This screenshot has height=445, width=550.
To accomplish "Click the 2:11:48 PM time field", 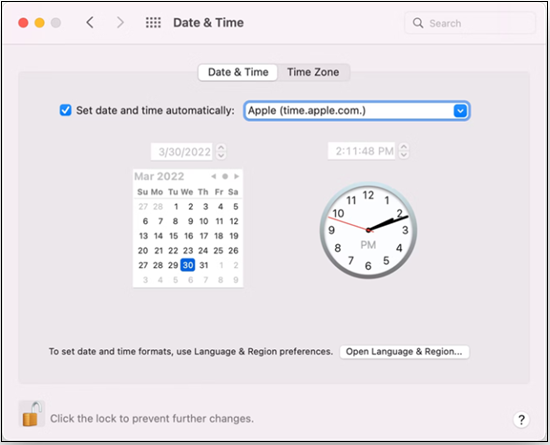I will coord(361,151).
